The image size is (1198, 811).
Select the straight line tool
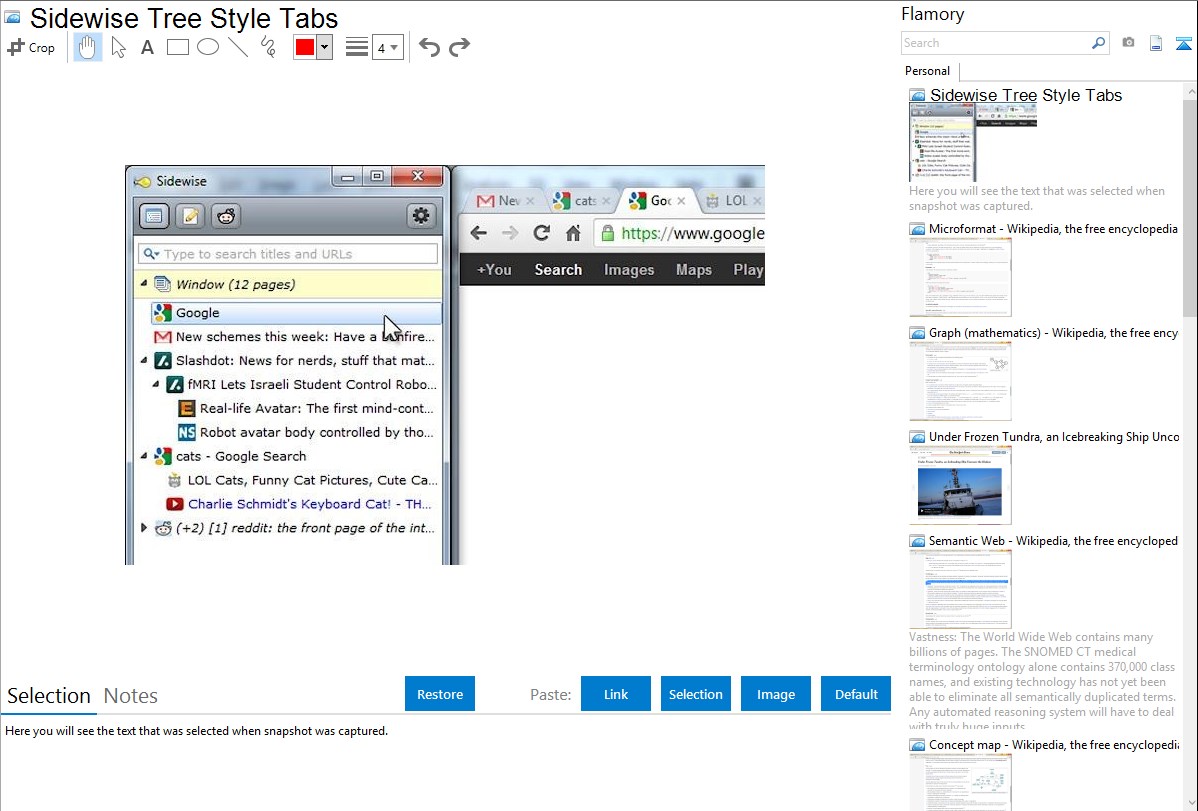[238, 47]
